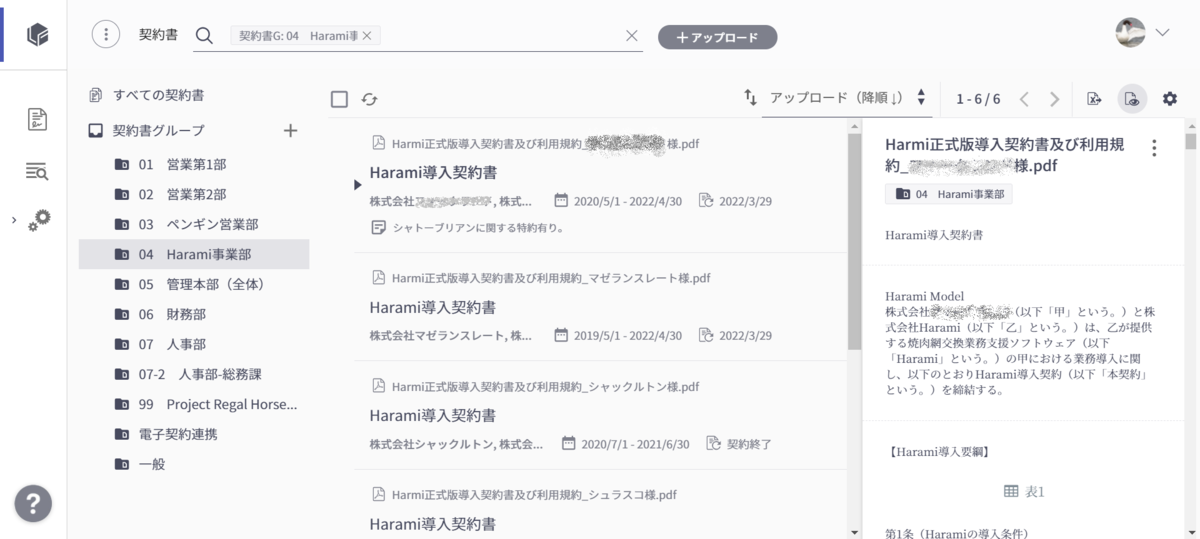Expand the first contract row triangle
This screenshot has height=539, width=1200.
pos(358,184)
